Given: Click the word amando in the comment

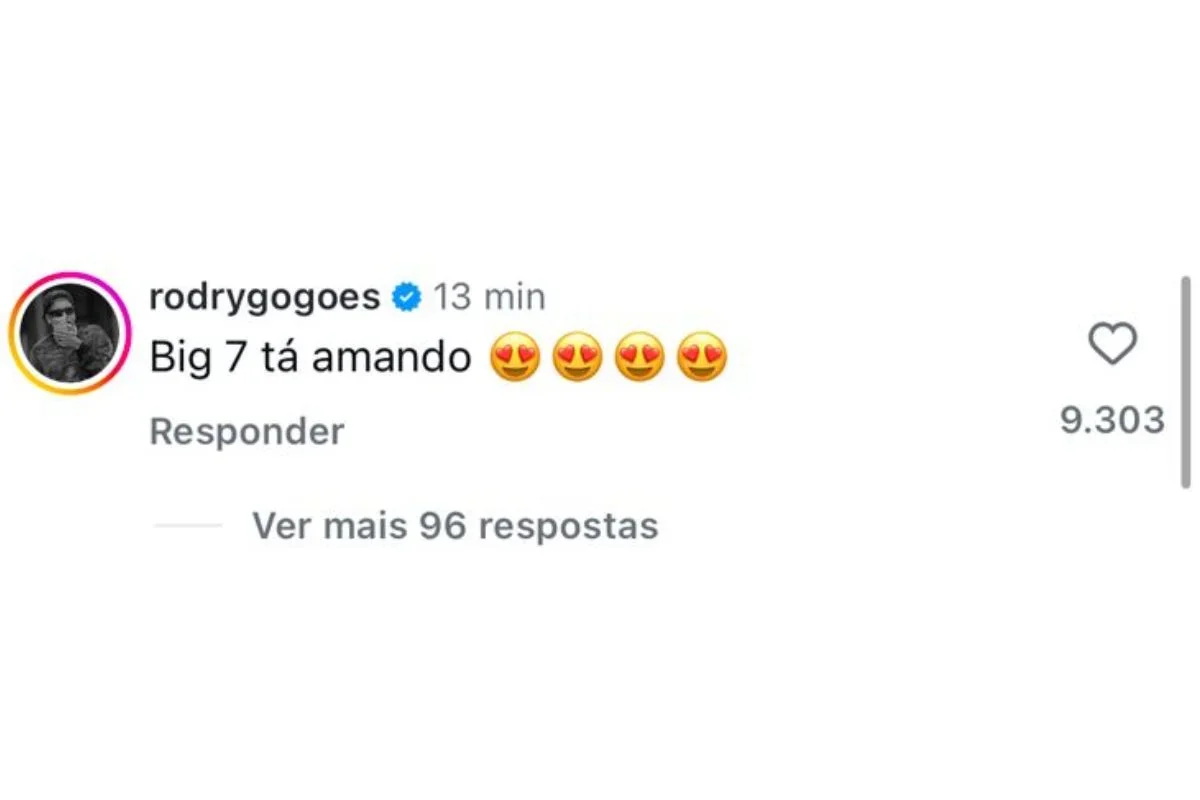Looking at the screenshot, I should (x=391, y=358).
